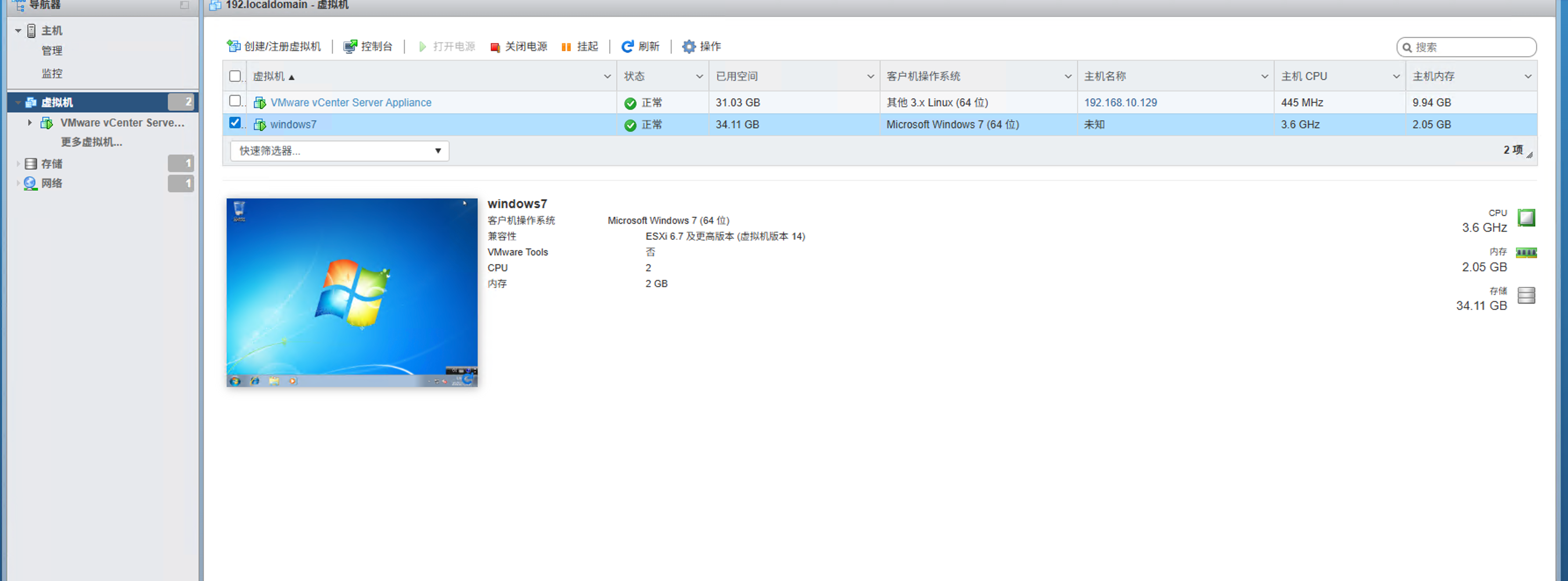Open the windows7 VM link

pos(293,125)
